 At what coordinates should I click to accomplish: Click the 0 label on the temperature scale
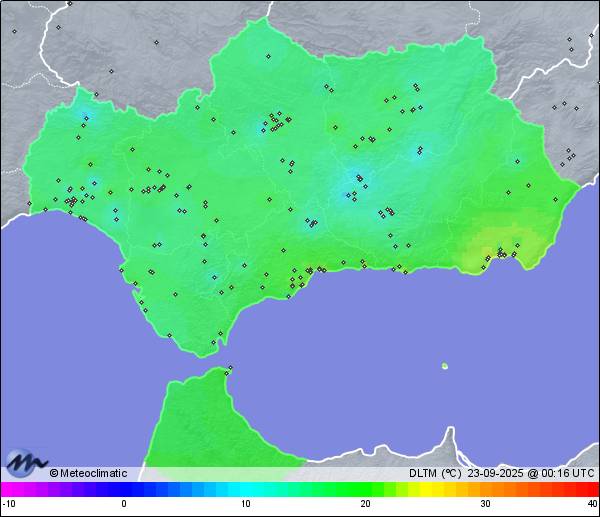click(124, 504)
